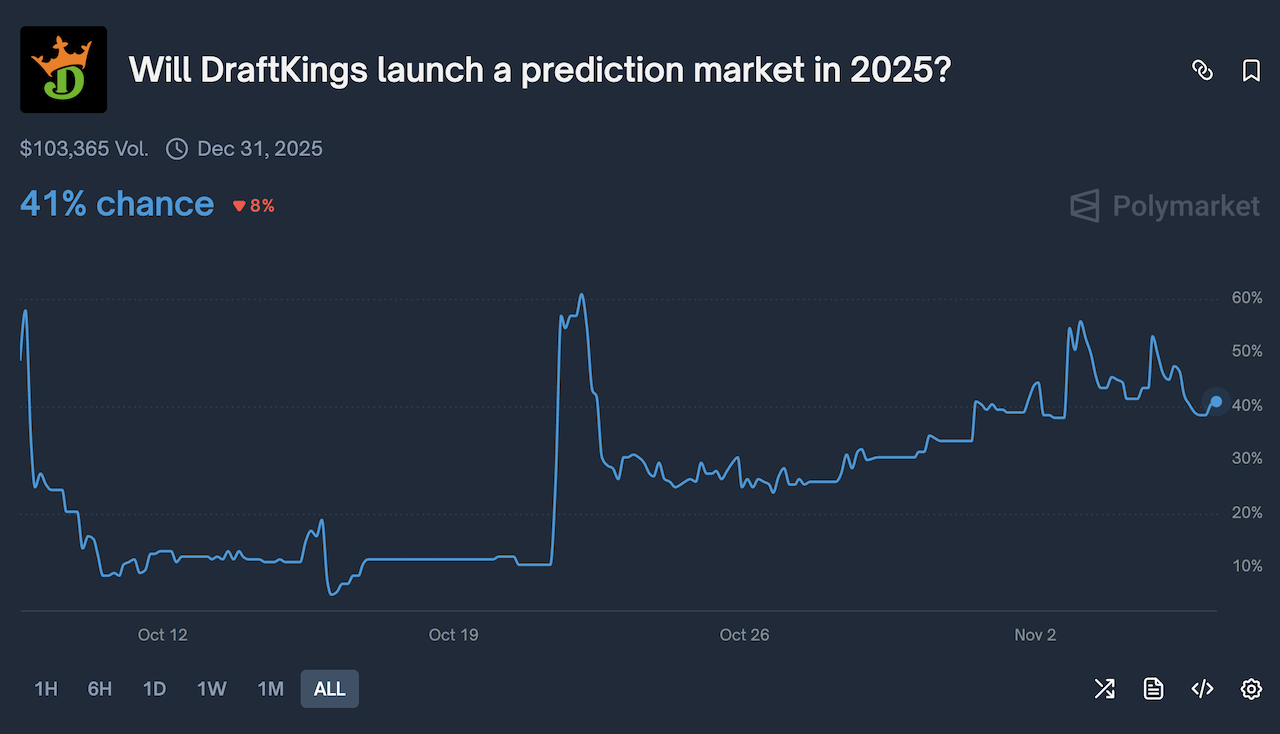Image resolution: width=1280 pixels, height=734 pixels.
Task: Click the embed code icon
Action: pyautogui.click(x=1202, y=689)
